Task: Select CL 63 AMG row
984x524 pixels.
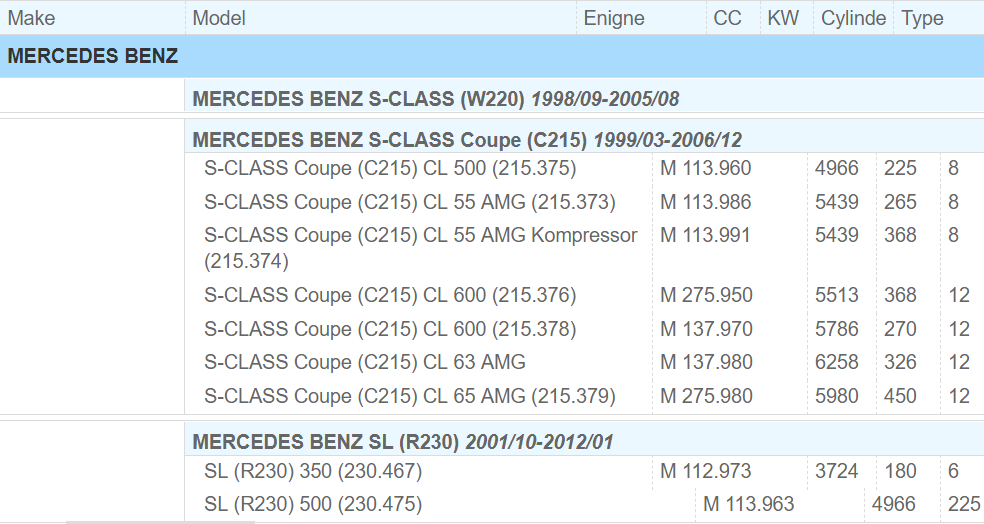Action: click(365, 362)
